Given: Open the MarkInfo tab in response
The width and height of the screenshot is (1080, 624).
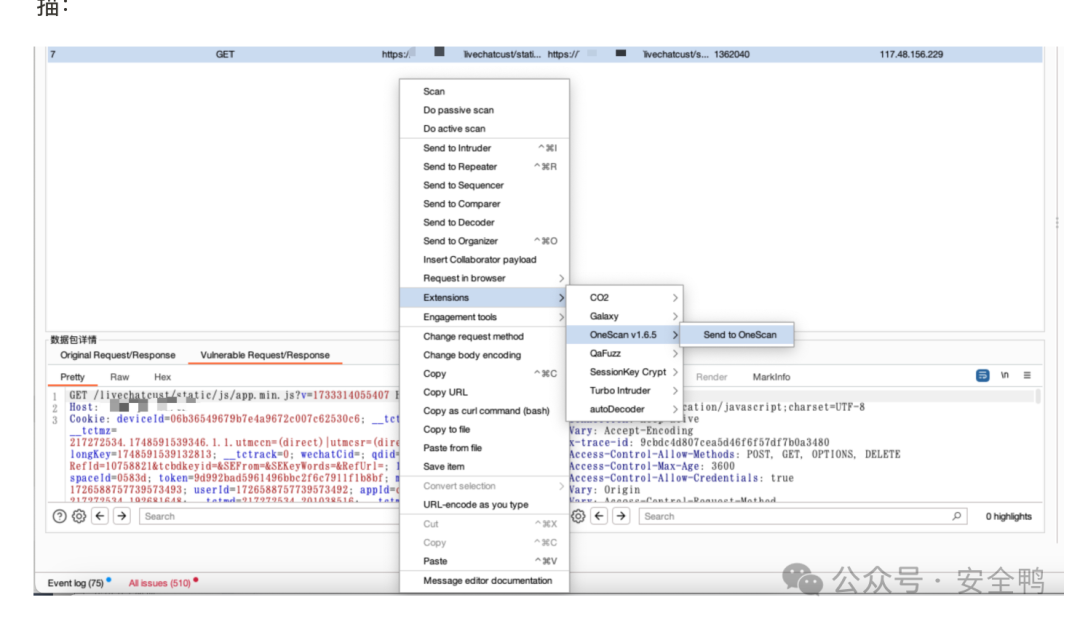Looking at the screenshot, I should 771,377.
